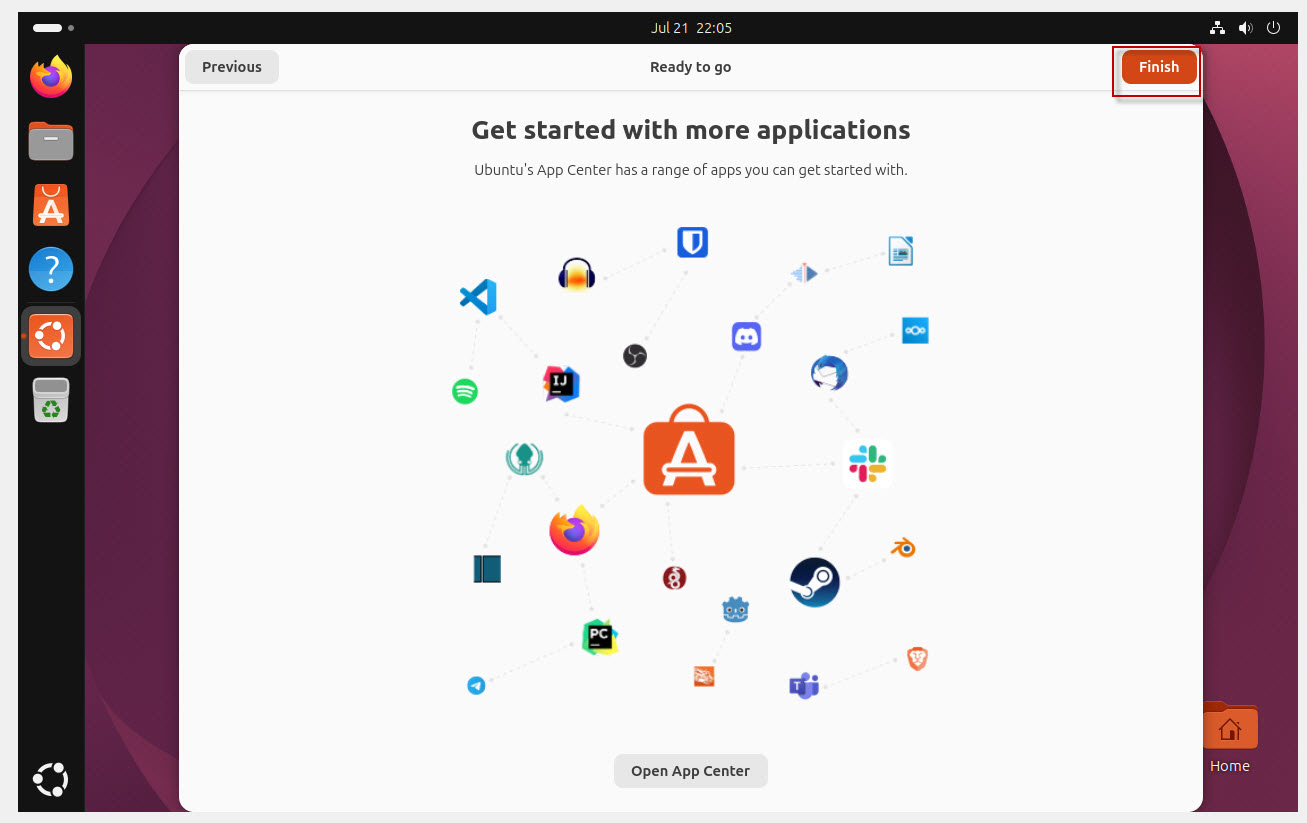Click the Steam icon
Screen dimensions: 1307x823
click(x=815, y=582)
